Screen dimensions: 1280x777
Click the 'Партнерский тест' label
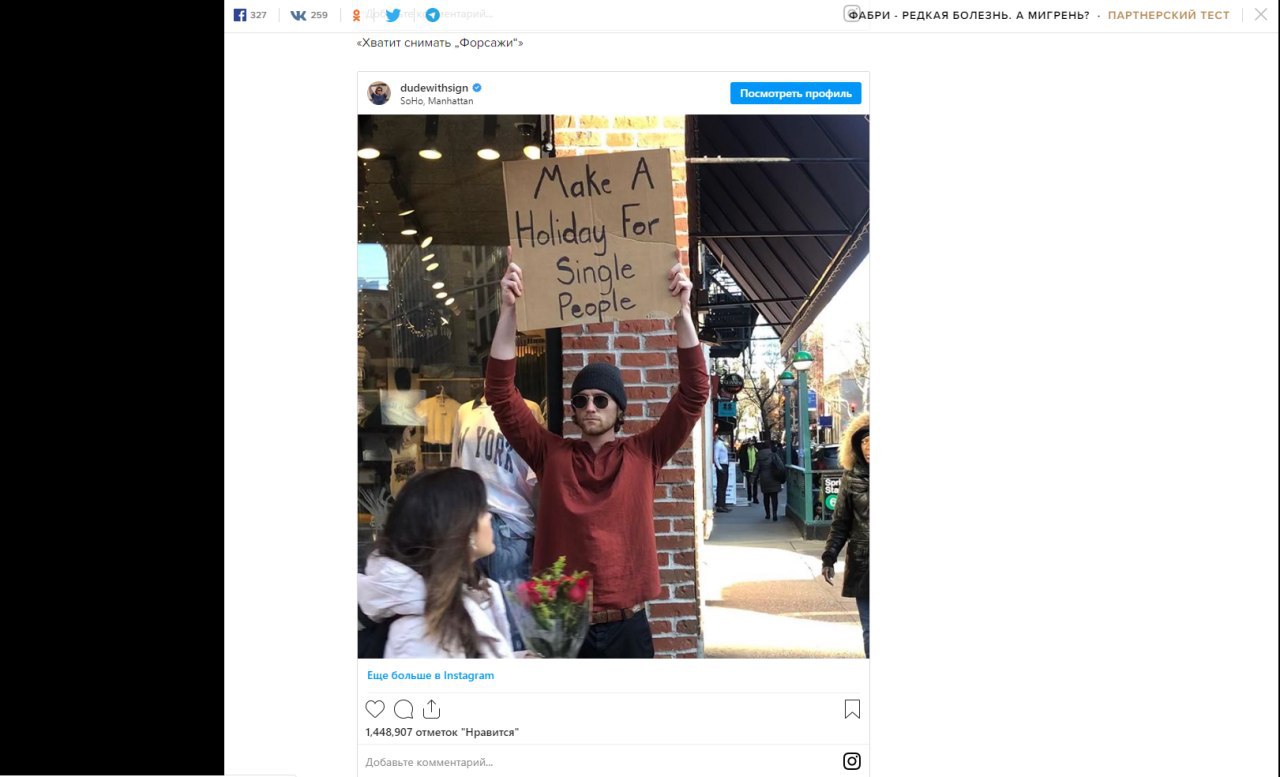point(1169,15)
